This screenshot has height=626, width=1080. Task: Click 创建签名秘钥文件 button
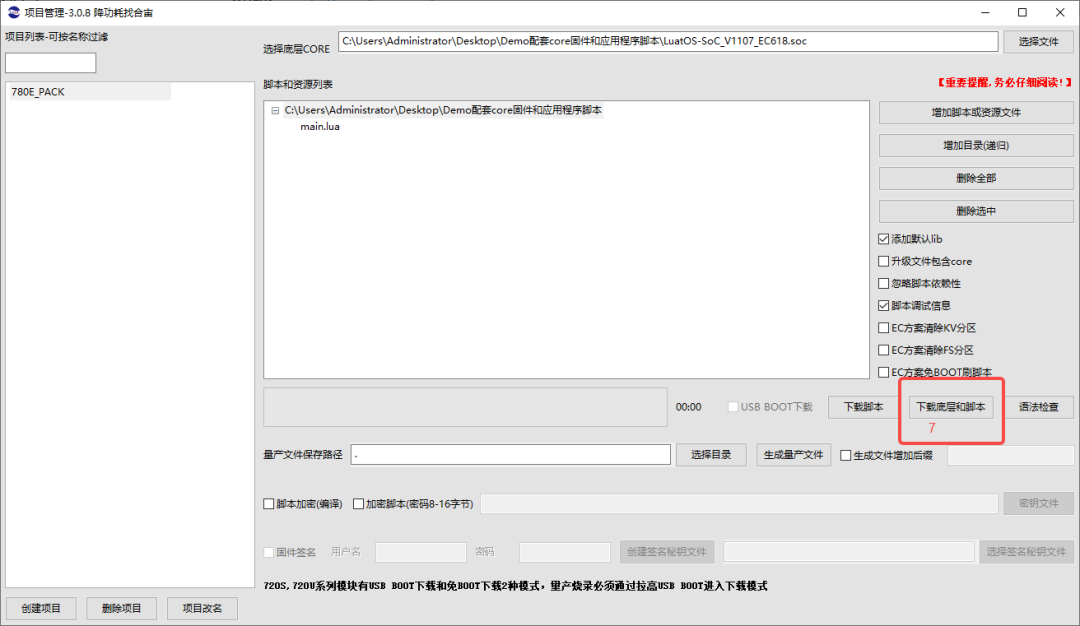tap(667, 552)
